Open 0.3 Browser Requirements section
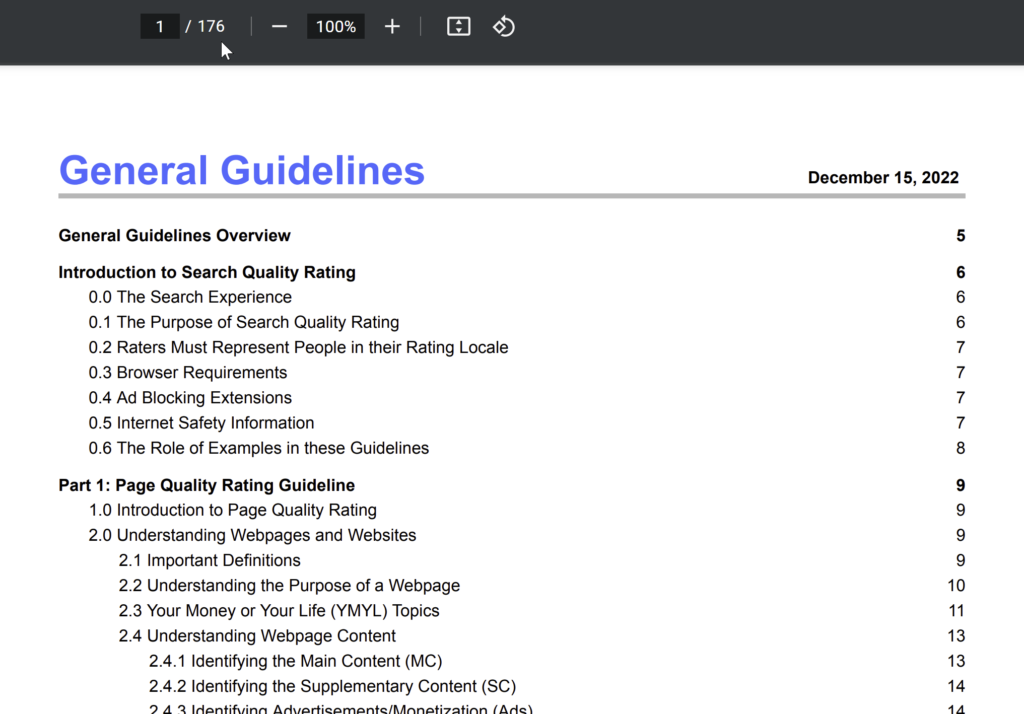Image resolution: width=1024 pixels, height=714 pixels. click(x=187, y=373)
